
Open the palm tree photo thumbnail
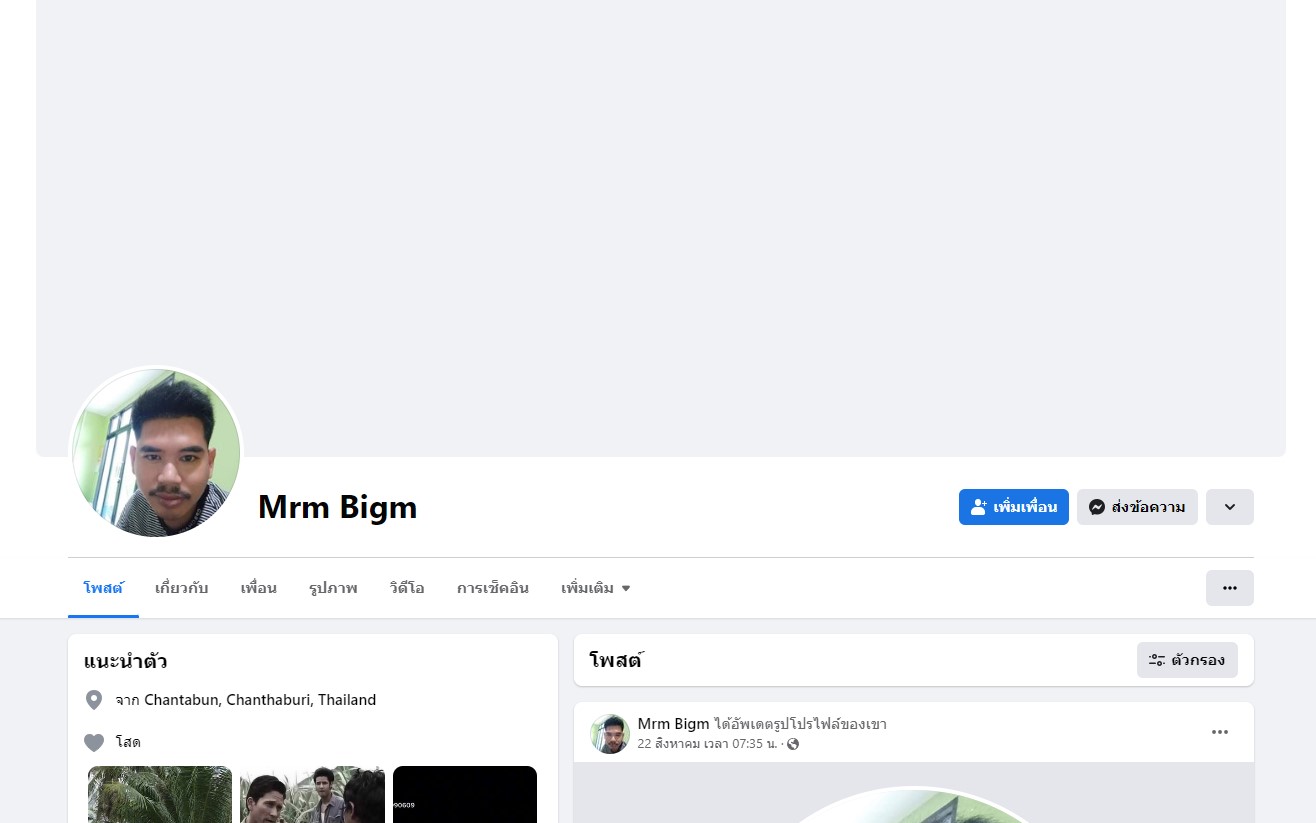[160, 795]
